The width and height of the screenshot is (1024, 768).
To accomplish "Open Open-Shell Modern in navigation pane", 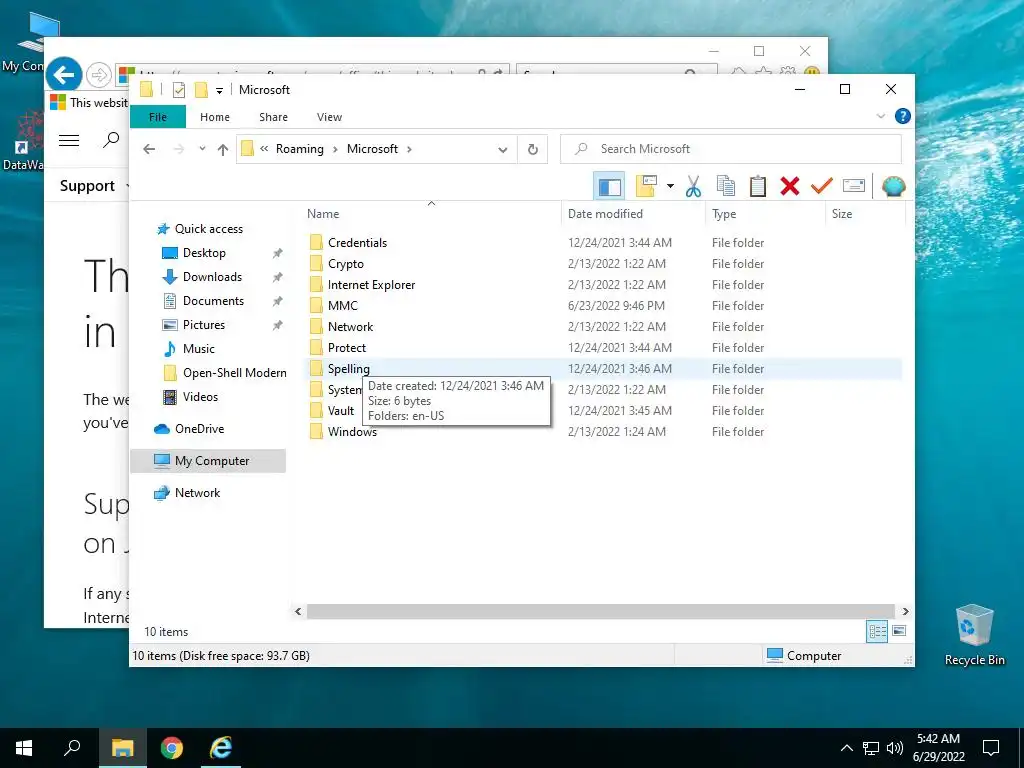I will click(x=234, y=373).
